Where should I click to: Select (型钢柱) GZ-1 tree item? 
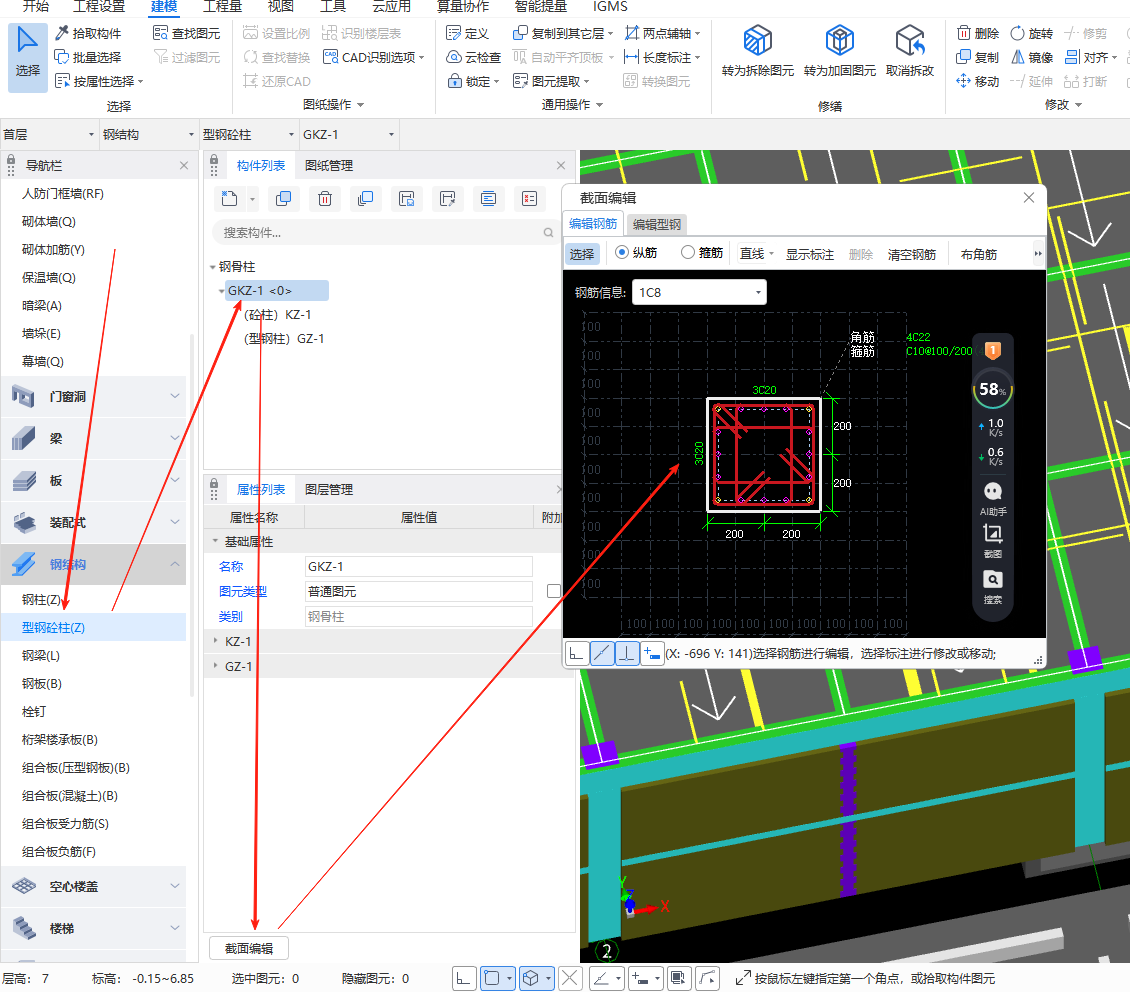click(x=283, y=338)
